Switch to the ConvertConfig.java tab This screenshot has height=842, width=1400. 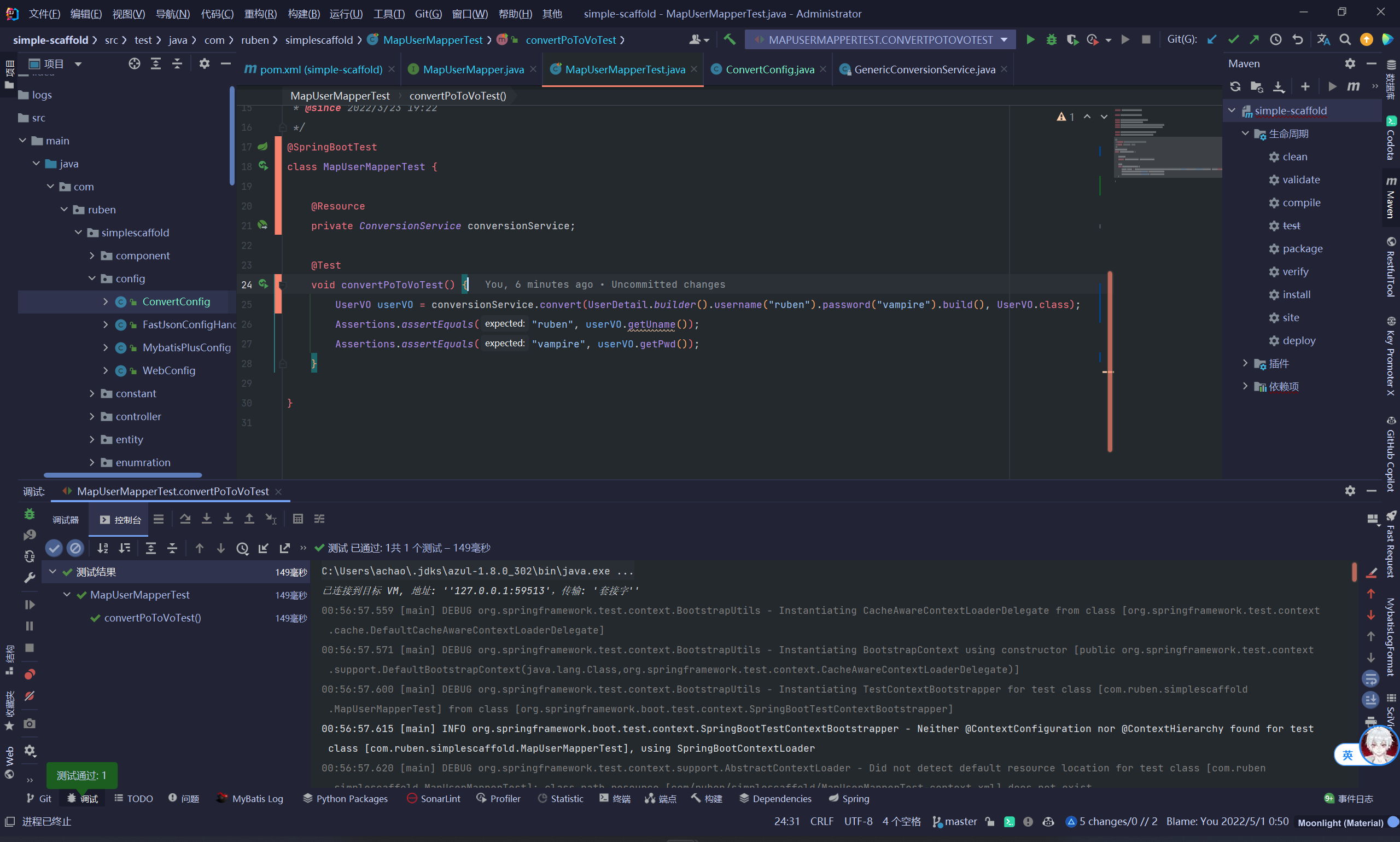coord(769,69)
